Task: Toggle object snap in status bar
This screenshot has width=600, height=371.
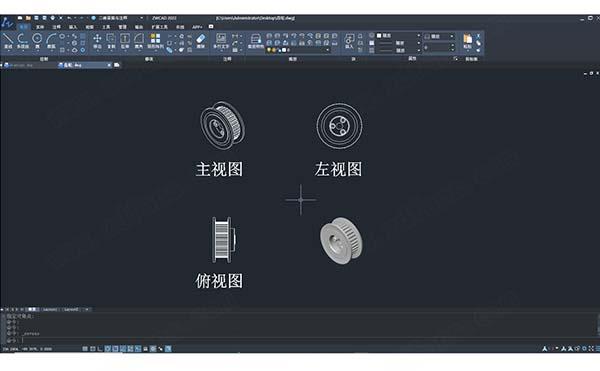Action: [115, 348]
